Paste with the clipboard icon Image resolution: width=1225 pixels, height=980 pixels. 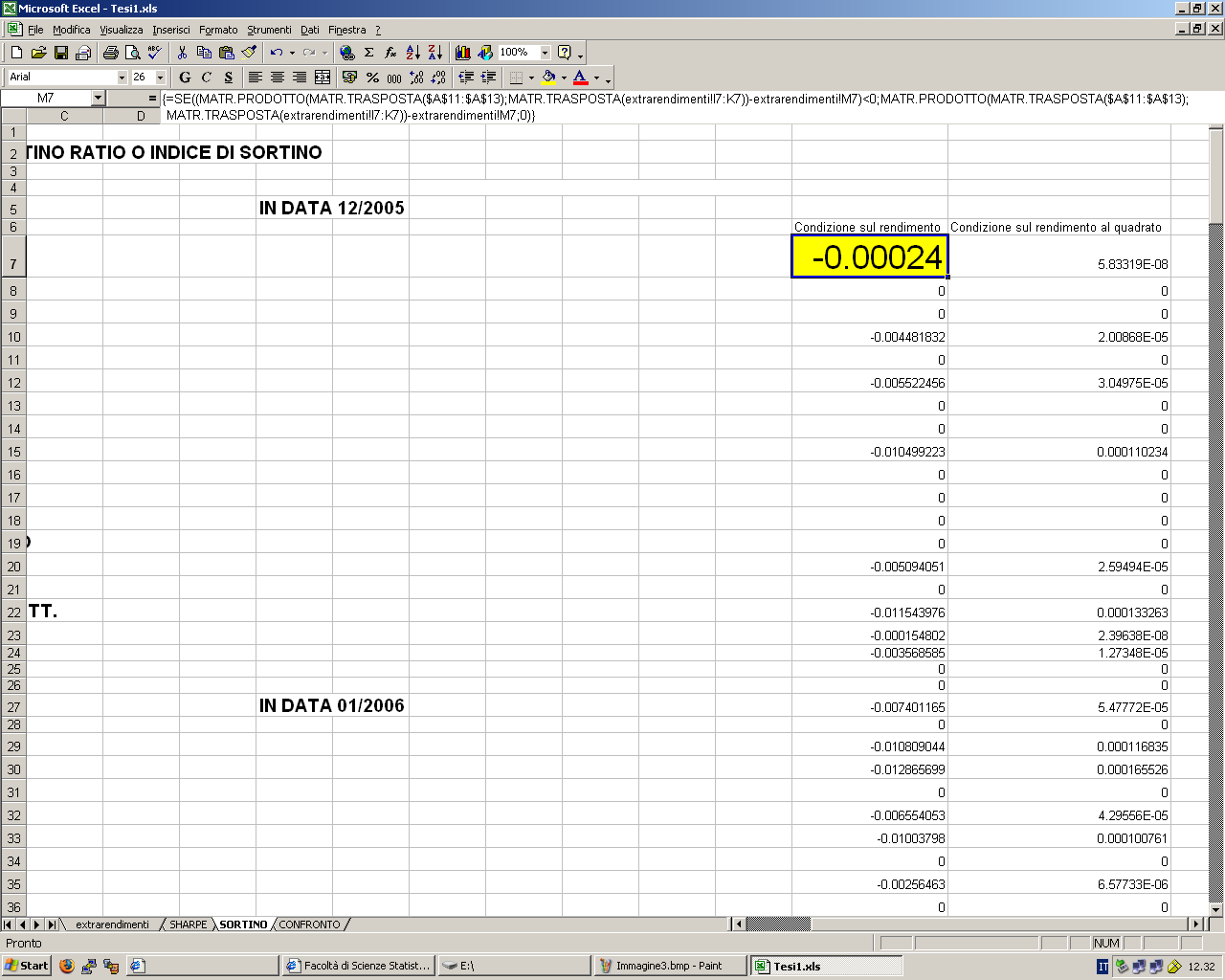pos(226,53)
